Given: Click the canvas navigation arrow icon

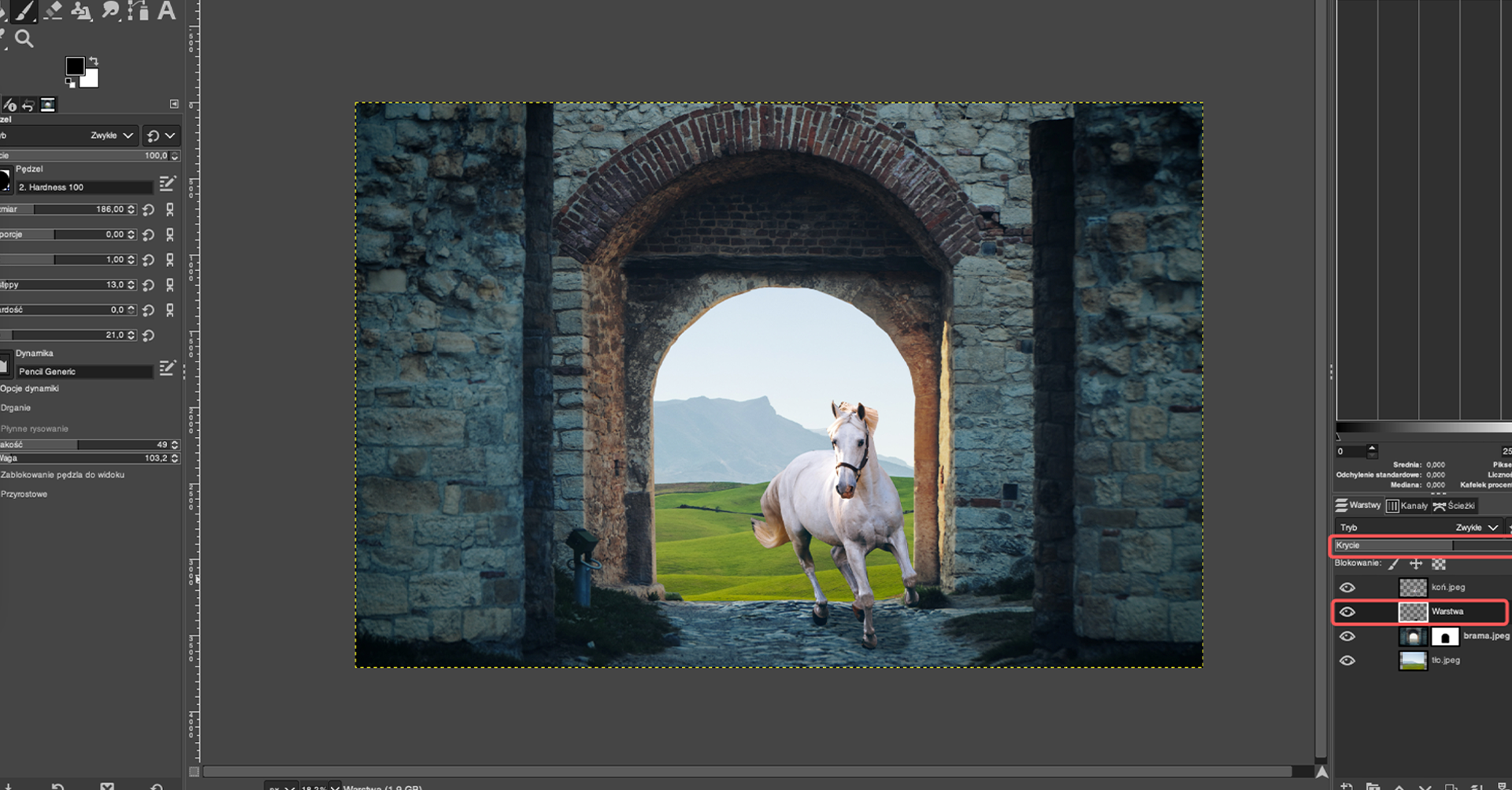Looking at the screenshot, I should pos(1322,772).
